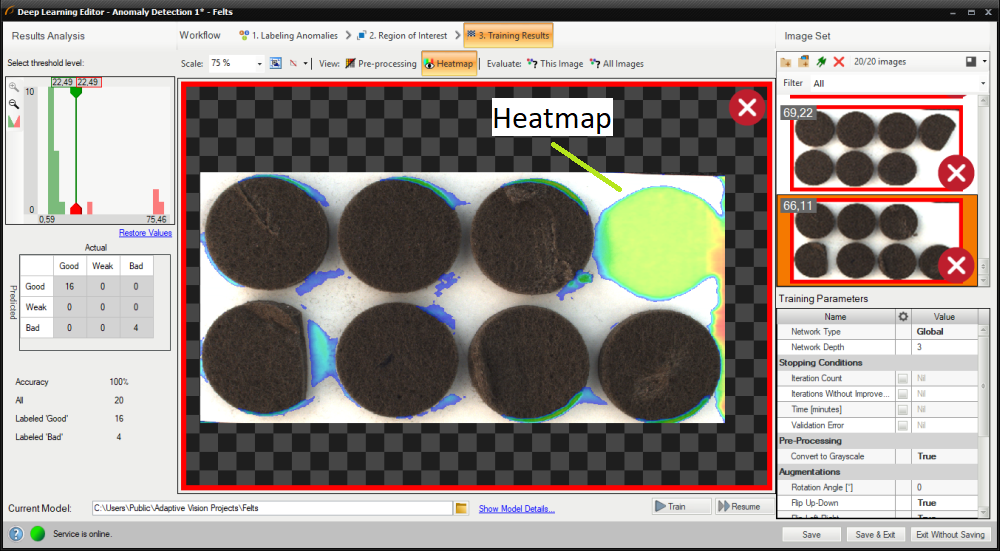Screen dimensions: 1000x551
Task: Browse for model folder next to path
Action: (x=461, y=508)
